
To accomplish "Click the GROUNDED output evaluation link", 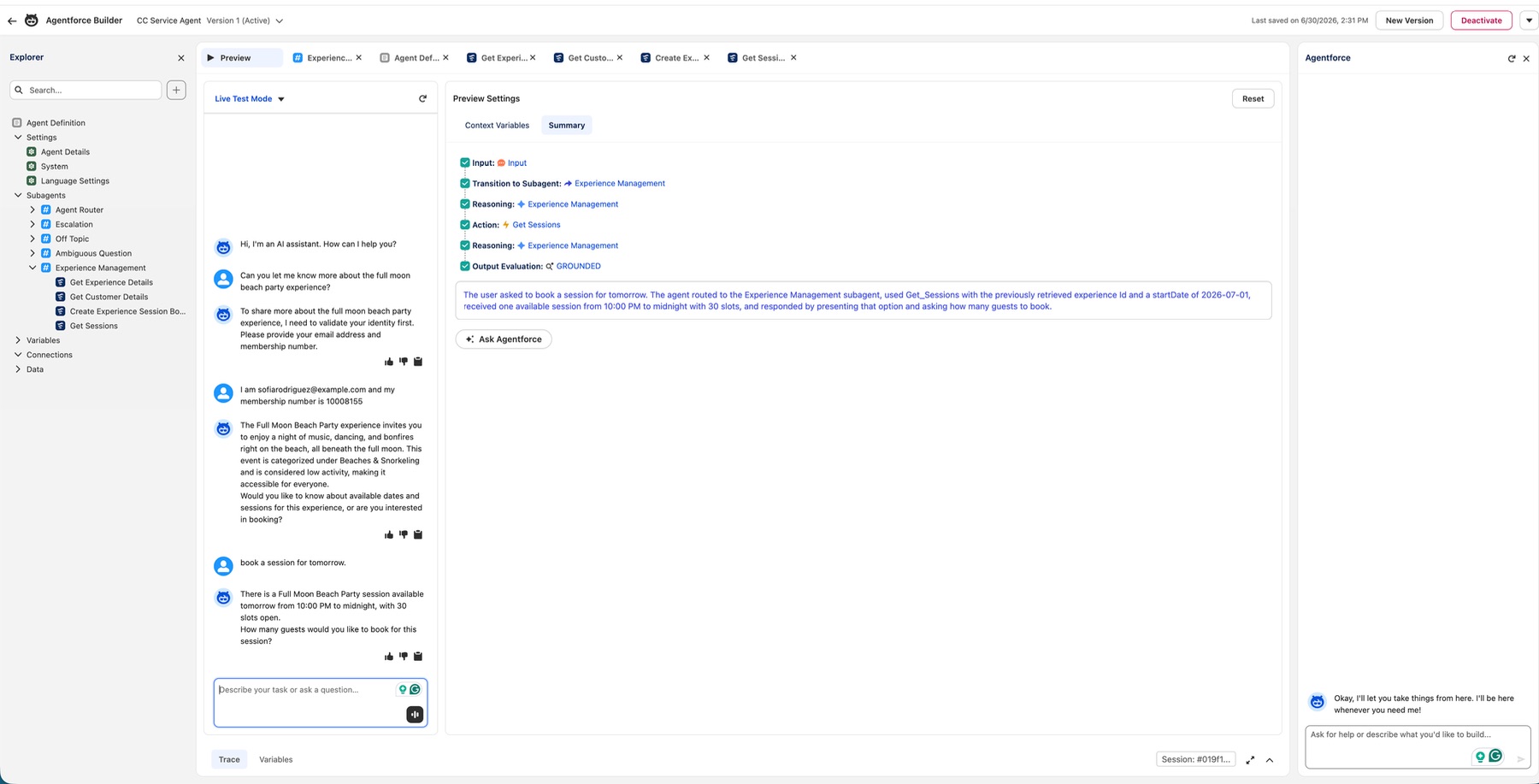I will point(578,267).
